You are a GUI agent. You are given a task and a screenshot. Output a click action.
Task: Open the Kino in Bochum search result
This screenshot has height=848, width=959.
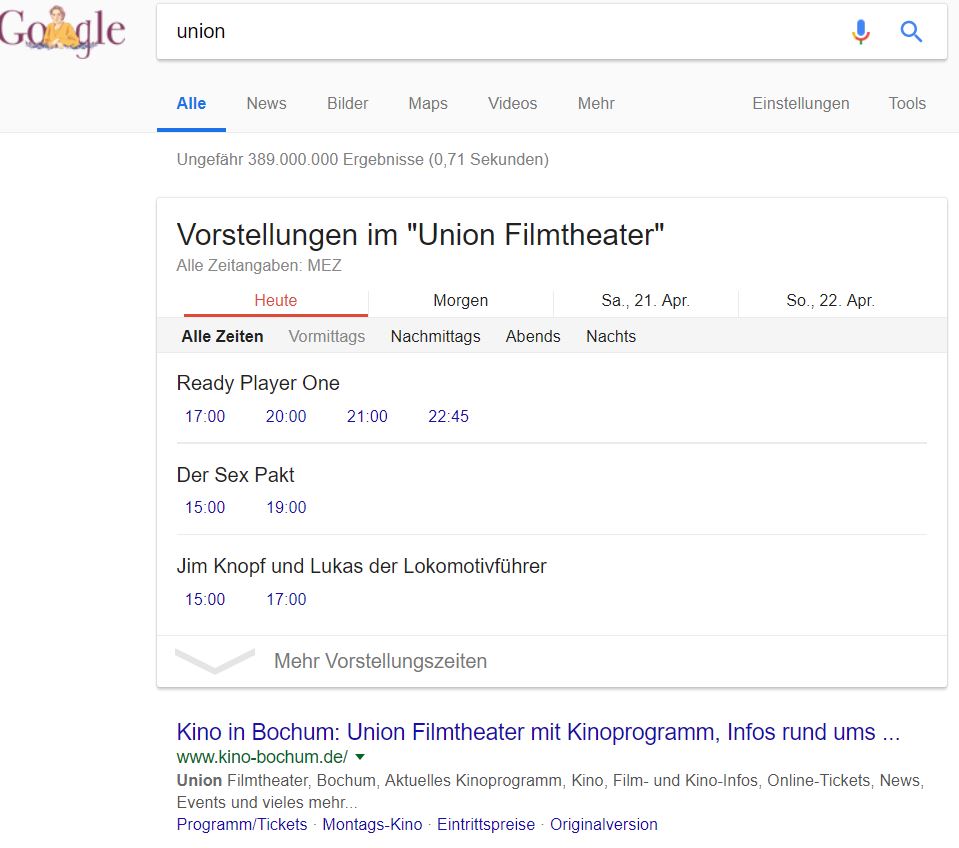(x=538, y=732)
